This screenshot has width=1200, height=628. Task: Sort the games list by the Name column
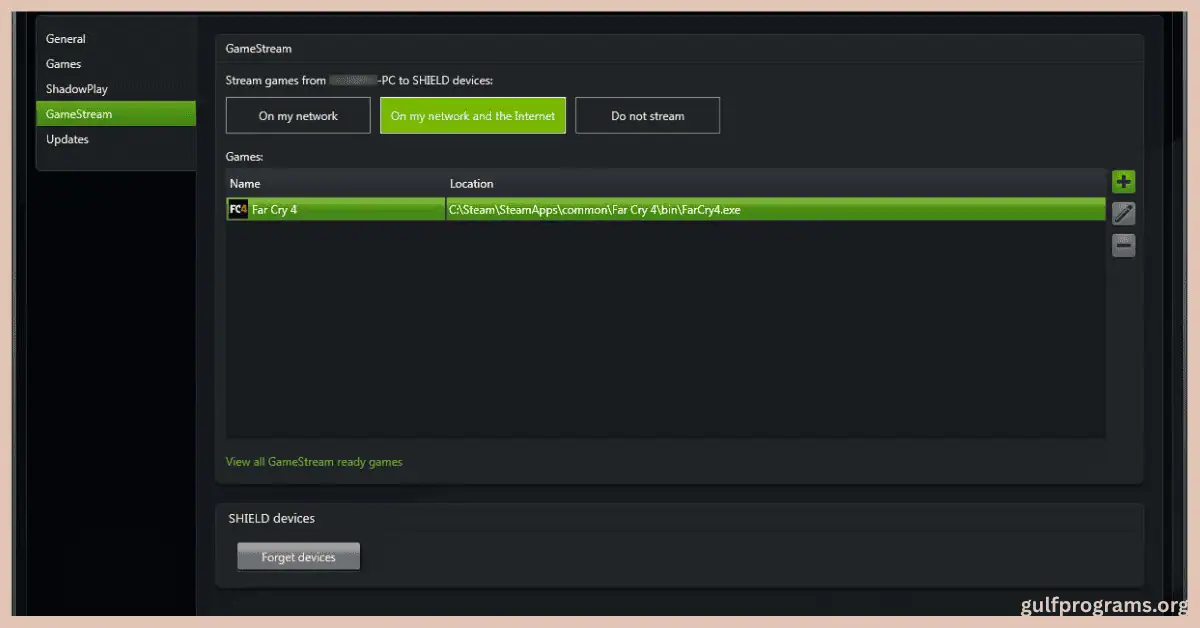click(245, 184)
